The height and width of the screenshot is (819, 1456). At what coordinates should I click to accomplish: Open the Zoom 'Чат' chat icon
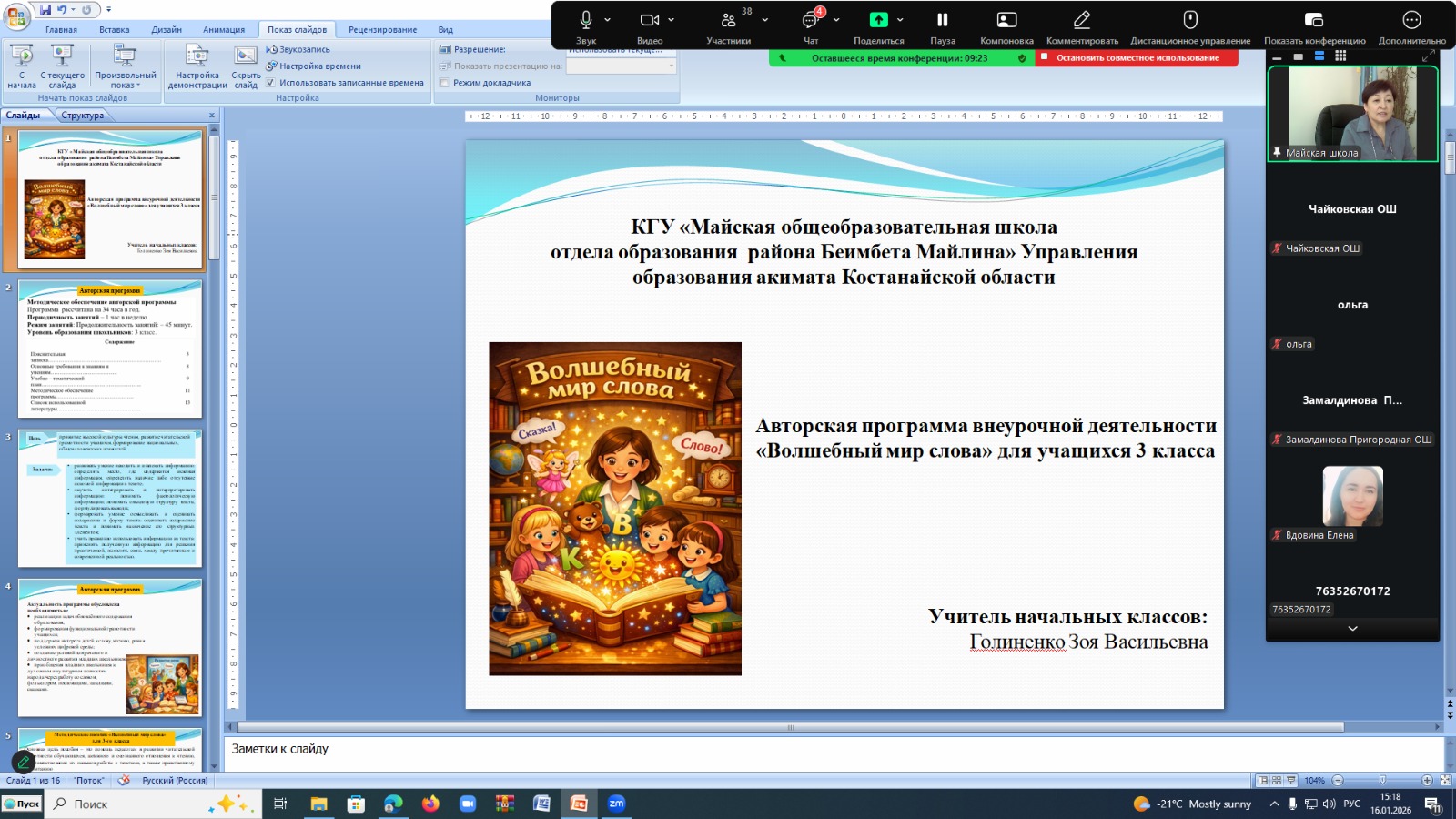pos(810,20)
